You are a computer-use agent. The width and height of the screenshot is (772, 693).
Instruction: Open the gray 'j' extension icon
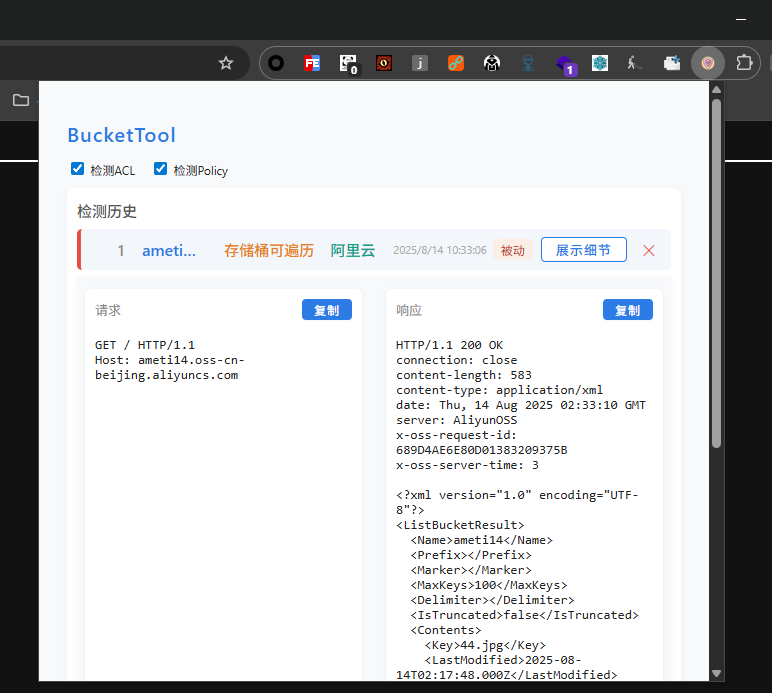[x=420, y=63]
